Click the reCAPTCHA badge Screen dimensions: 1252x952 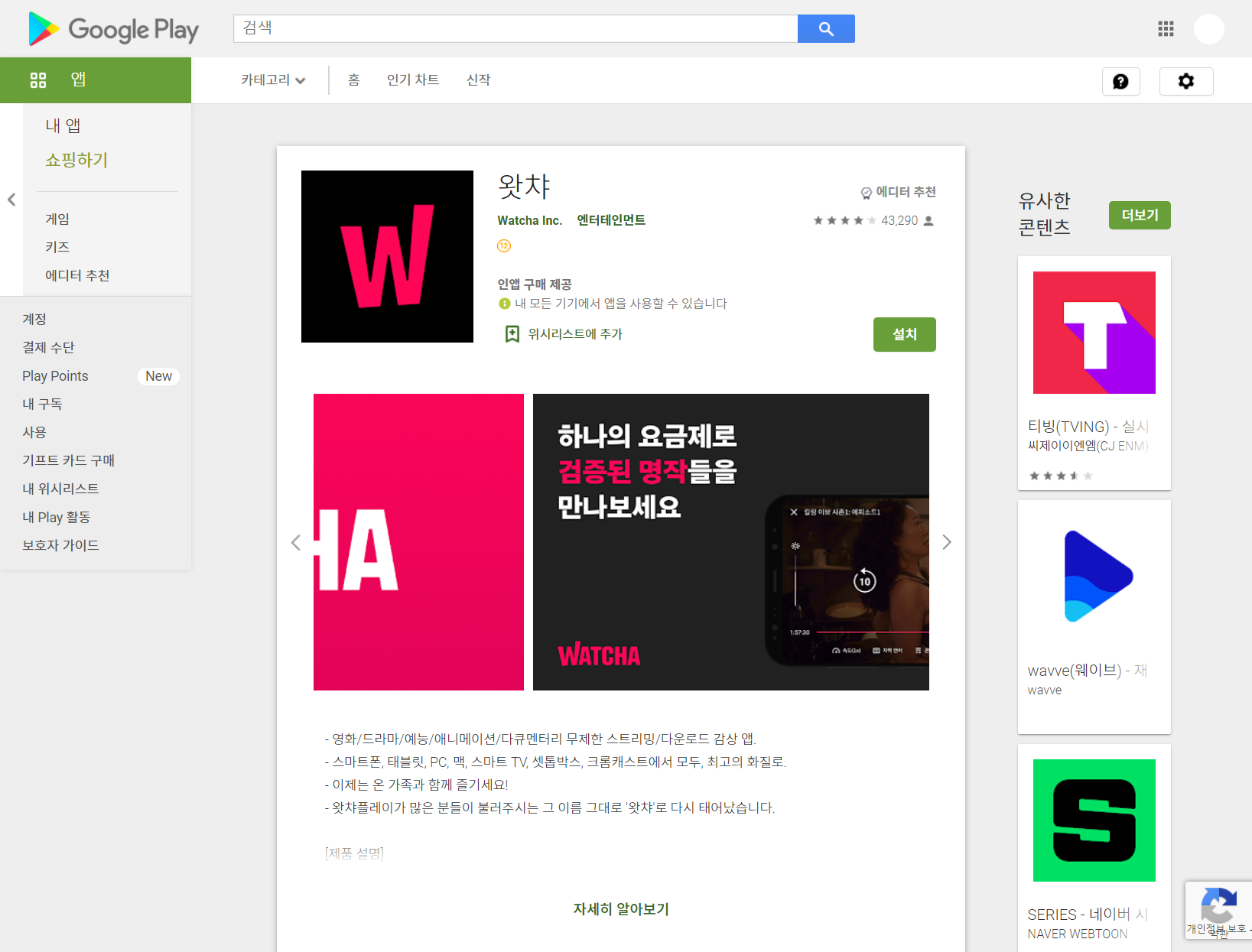coord(1218,910)
